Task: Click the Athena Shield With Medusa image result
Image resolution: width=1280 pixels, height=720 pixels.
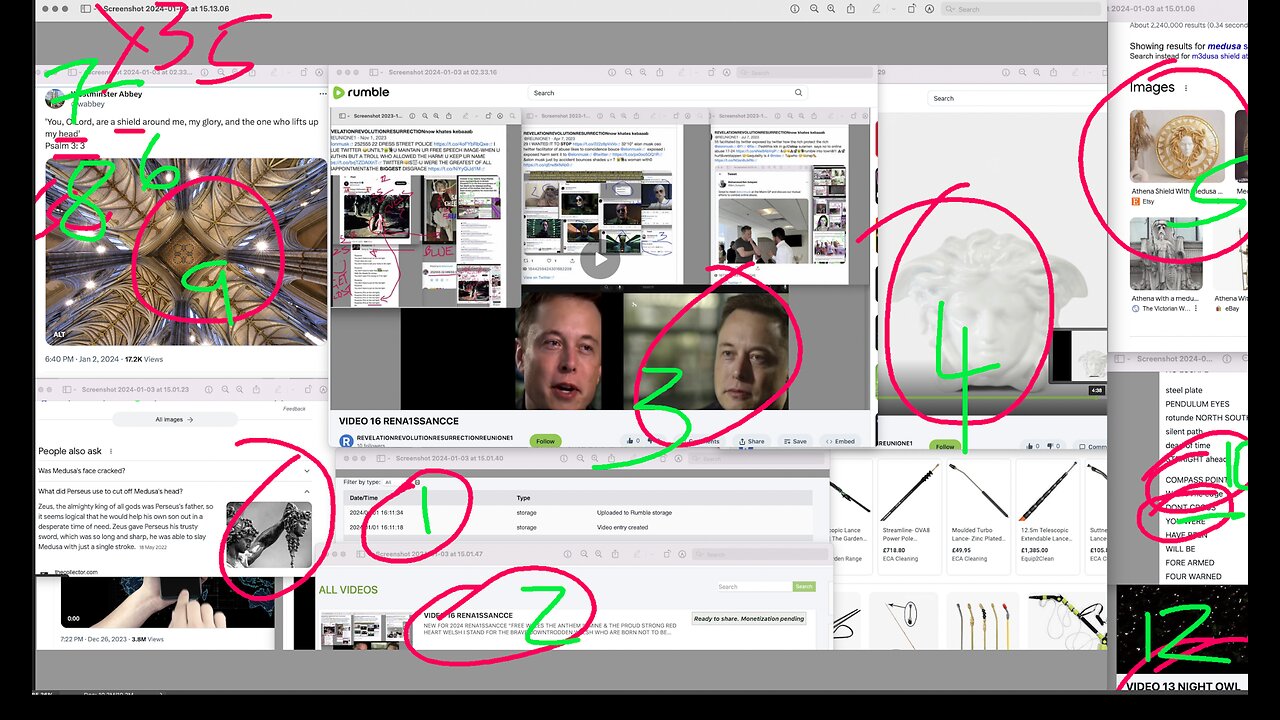Action: [x=1177, y=145]
